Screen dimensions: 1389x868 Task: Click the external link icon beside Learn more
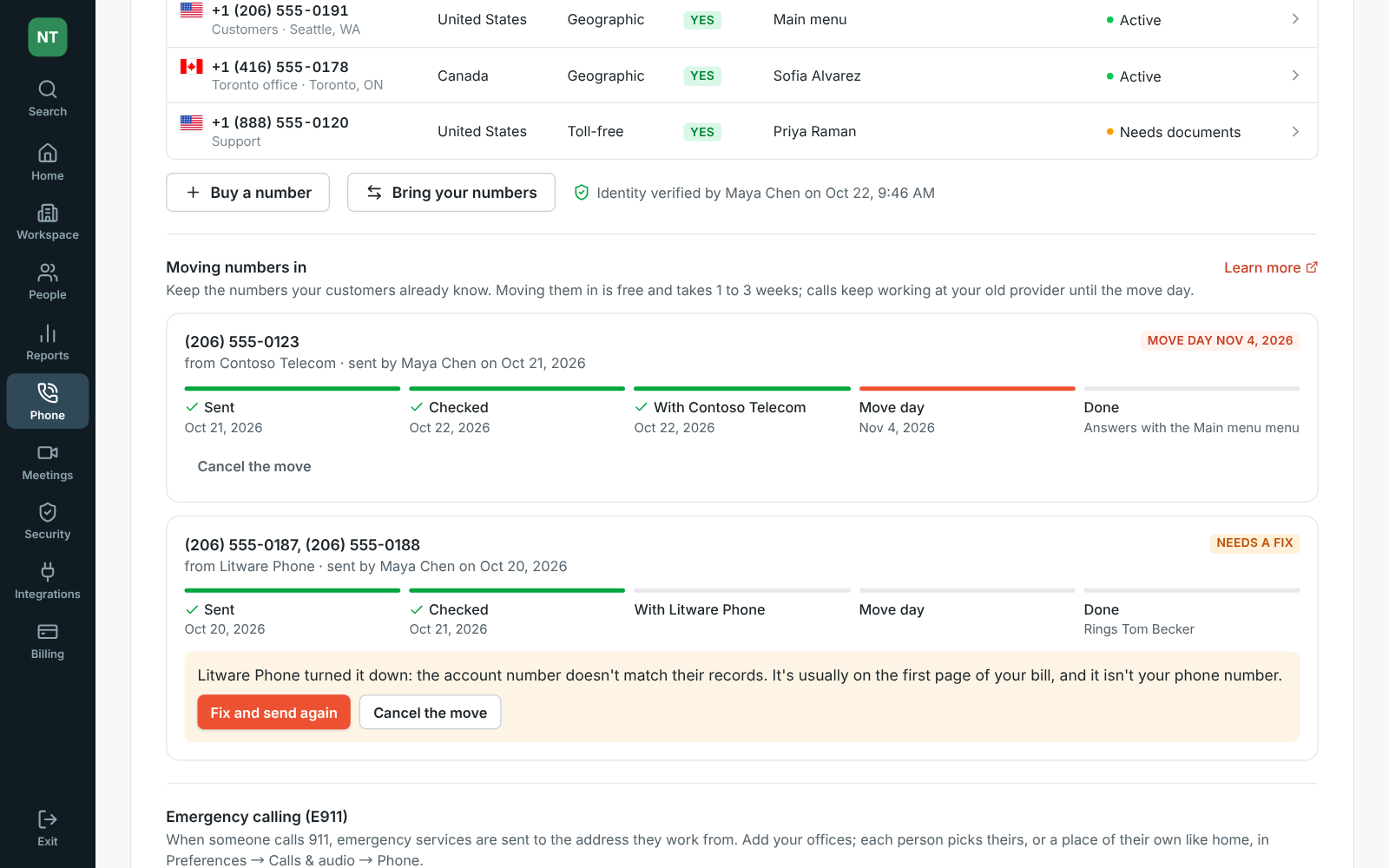point(1312,267)
